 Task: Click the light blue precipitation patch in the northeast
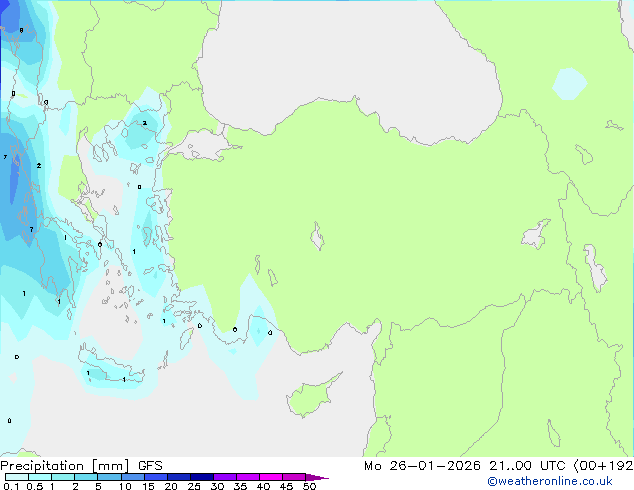click(570, 84)
